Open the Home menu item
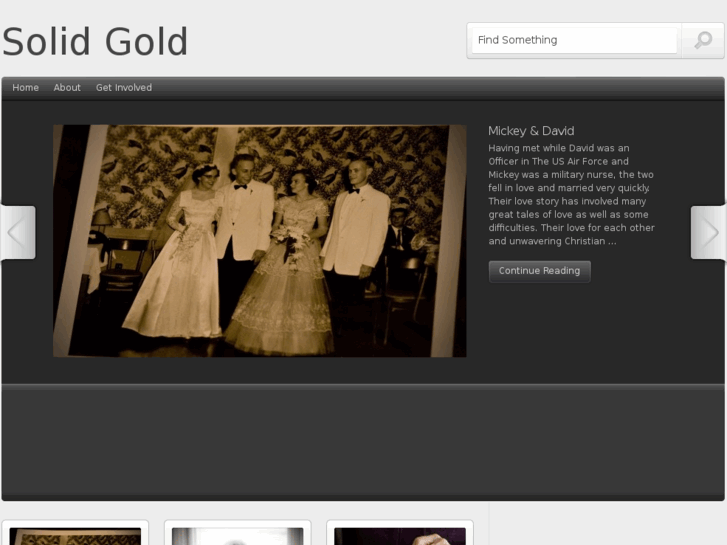The width and height of the screenshot is (727, 545). [26, 88]
